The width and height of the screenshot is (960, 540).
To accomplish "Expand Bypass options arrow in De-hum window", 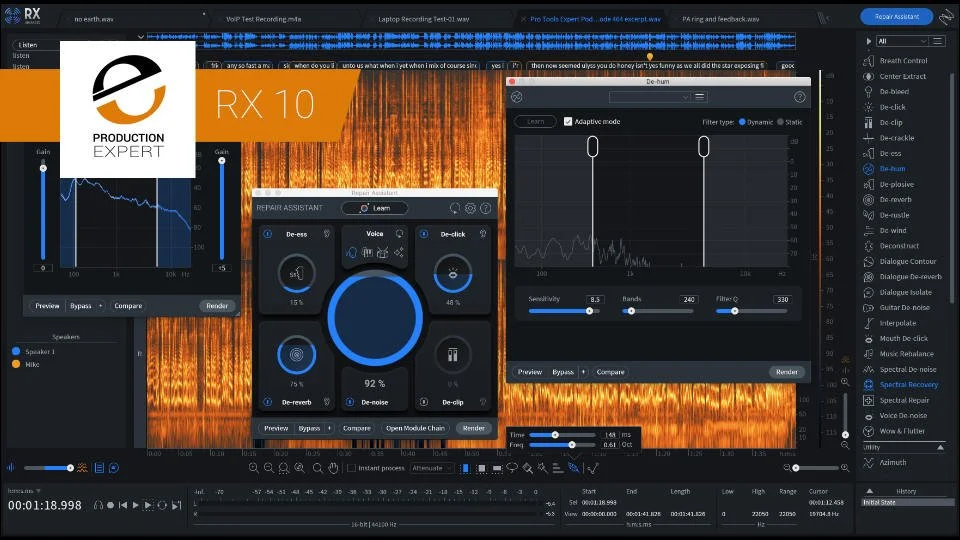I will click(583, 372).
